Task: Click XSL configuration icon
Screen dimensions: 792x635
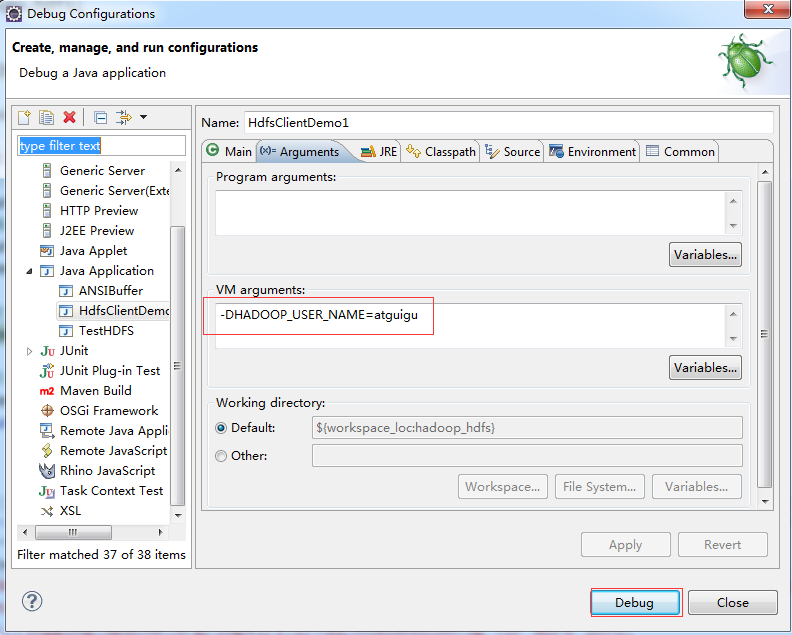Action: 47,511
